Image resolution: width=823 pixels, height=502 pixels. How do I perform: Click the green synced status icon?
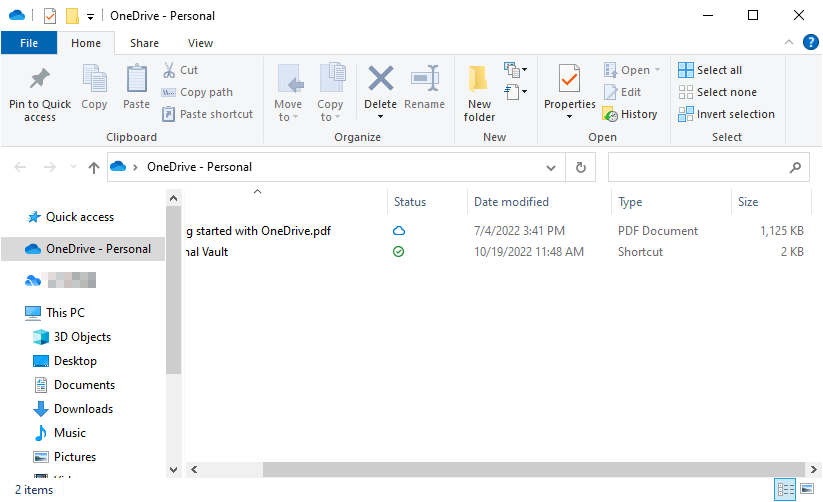click(x=398, y=252)
